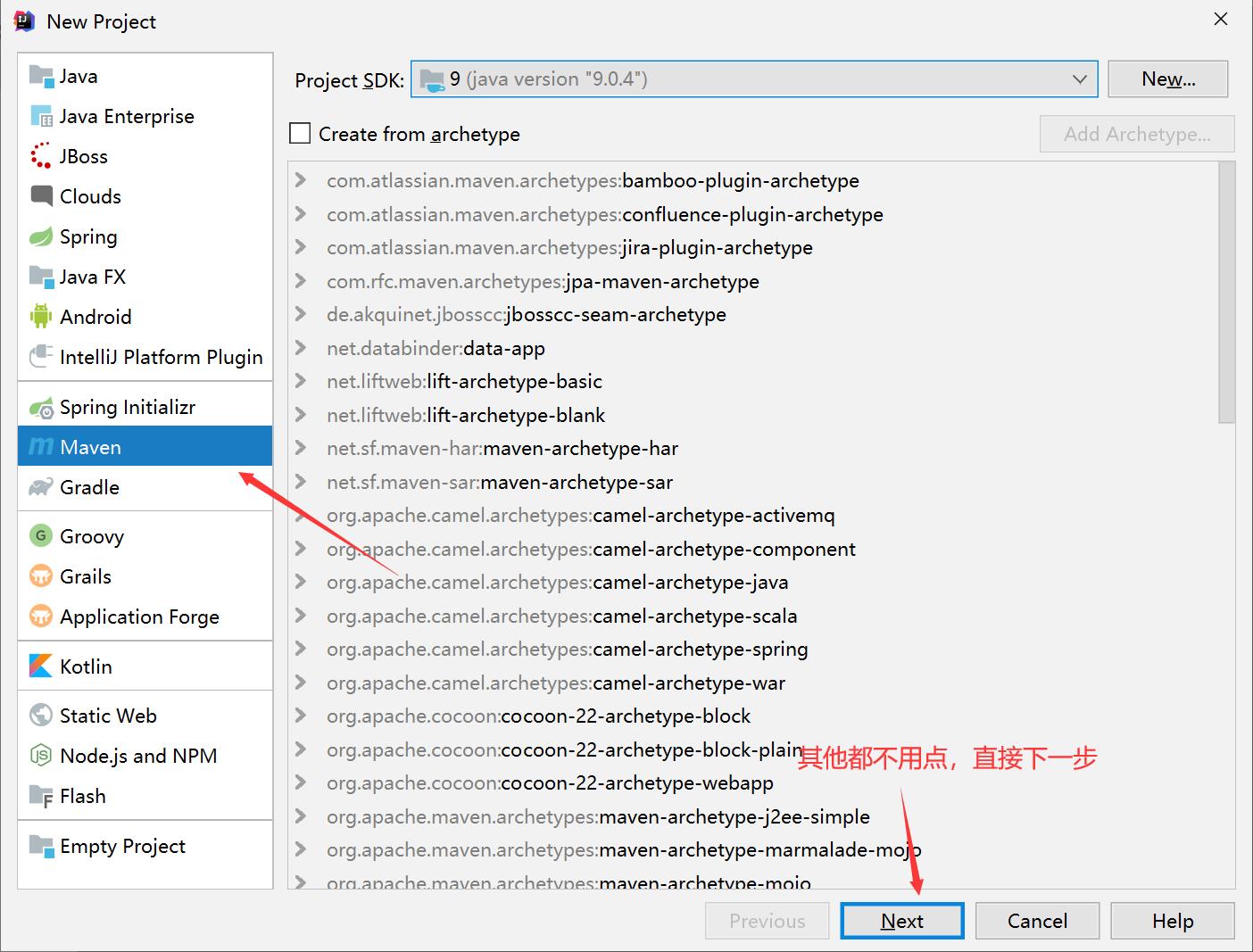Open Help for New Project
1253x952 pixels.
click(1173, 921)
